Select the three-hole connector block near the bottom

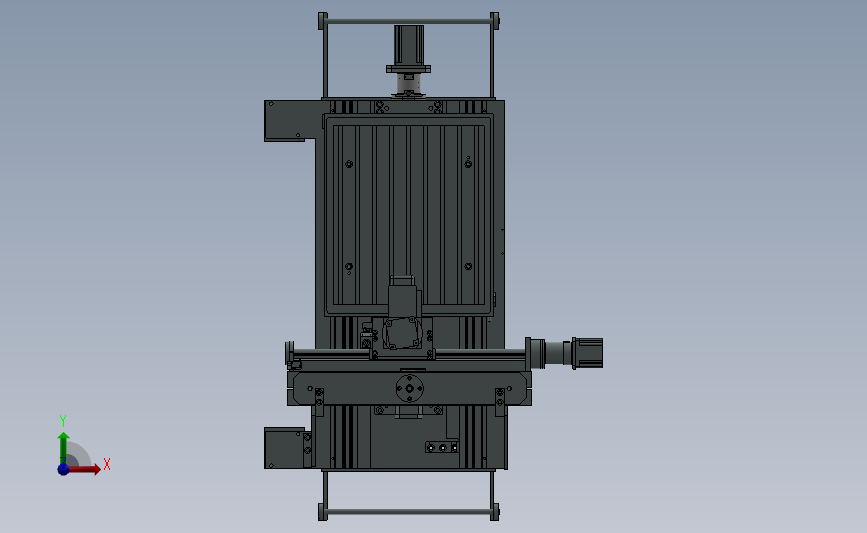(442, 447)
